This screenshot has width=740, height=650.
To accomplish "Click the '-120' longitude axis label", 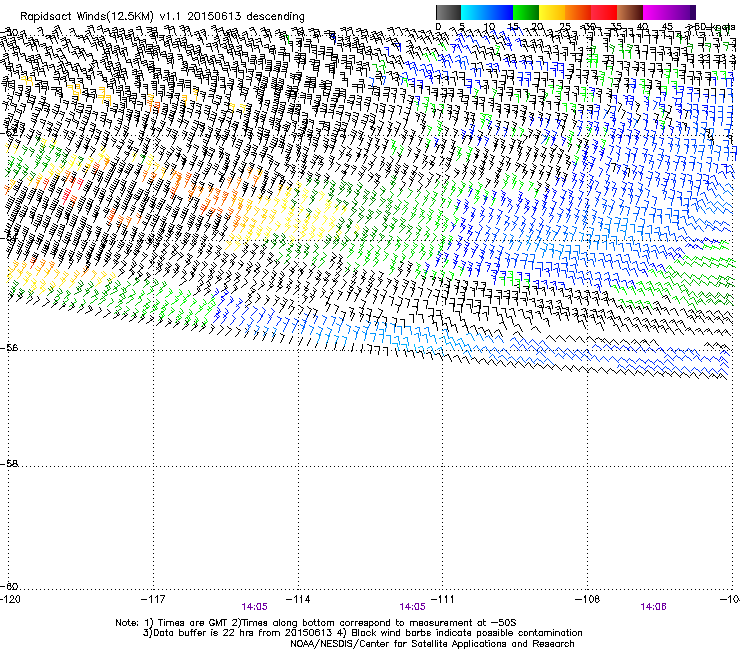I will click(10, 599).
